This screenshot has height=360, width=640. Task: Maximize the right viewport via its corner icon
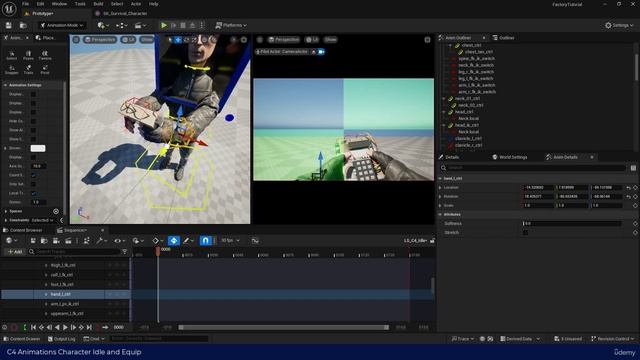click(427, 40)
